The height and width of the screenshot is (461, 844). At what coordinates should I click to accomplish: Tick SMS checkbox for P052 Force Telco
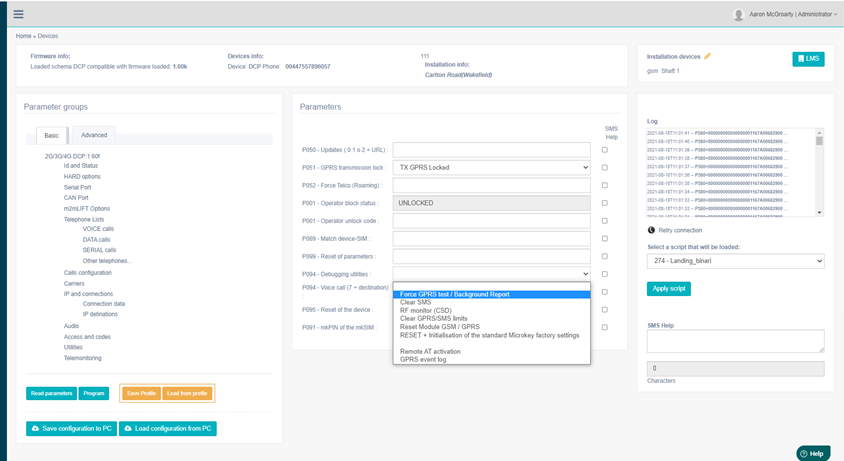(x=604, y=185)
